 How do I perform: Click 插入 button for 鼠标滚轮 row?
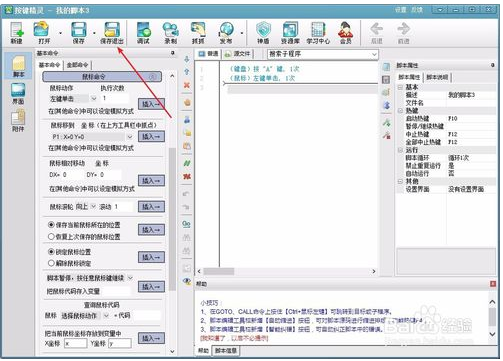coord(151,207)
